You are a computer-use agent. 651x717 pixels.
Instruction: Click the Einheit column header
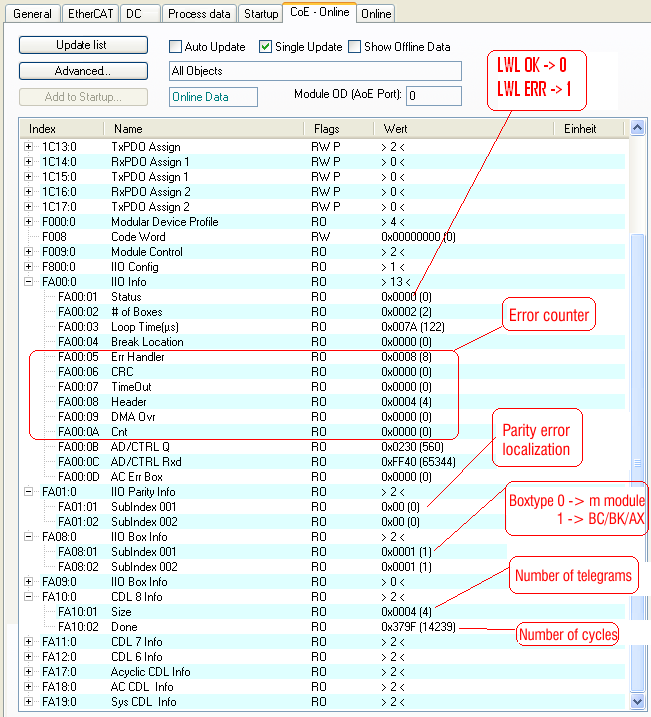589,129
